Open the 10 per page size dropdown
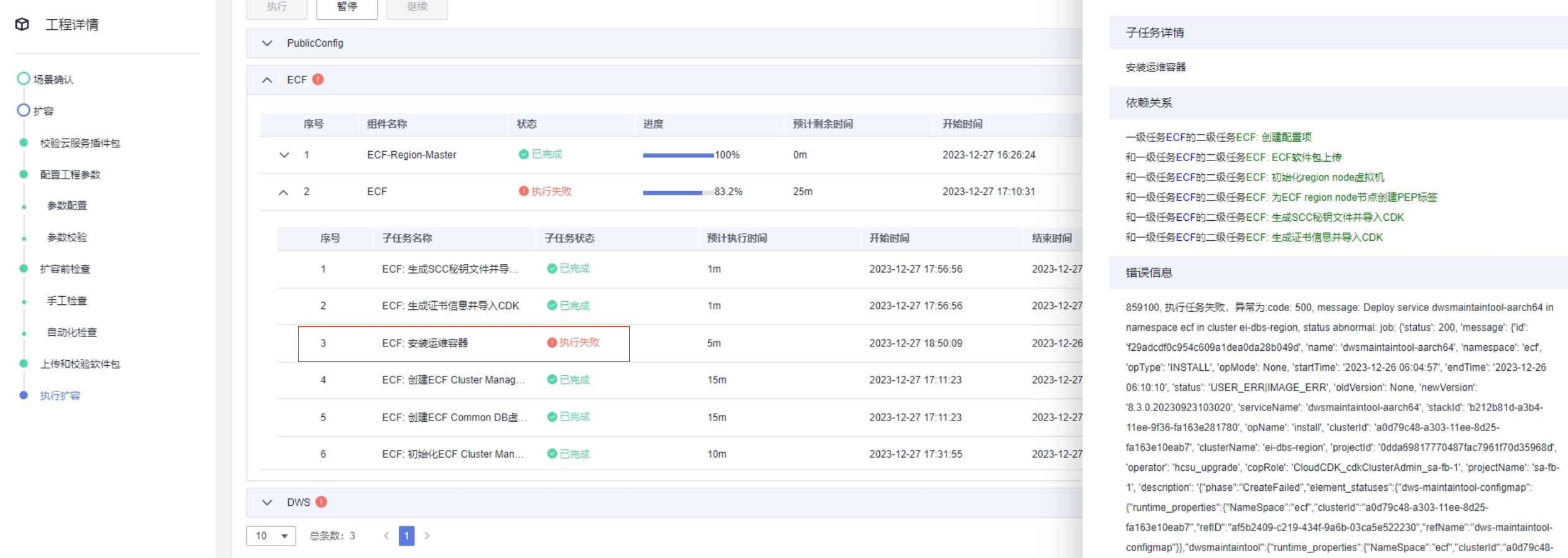This screenshot has width=1568, height=558. point(271,536)
